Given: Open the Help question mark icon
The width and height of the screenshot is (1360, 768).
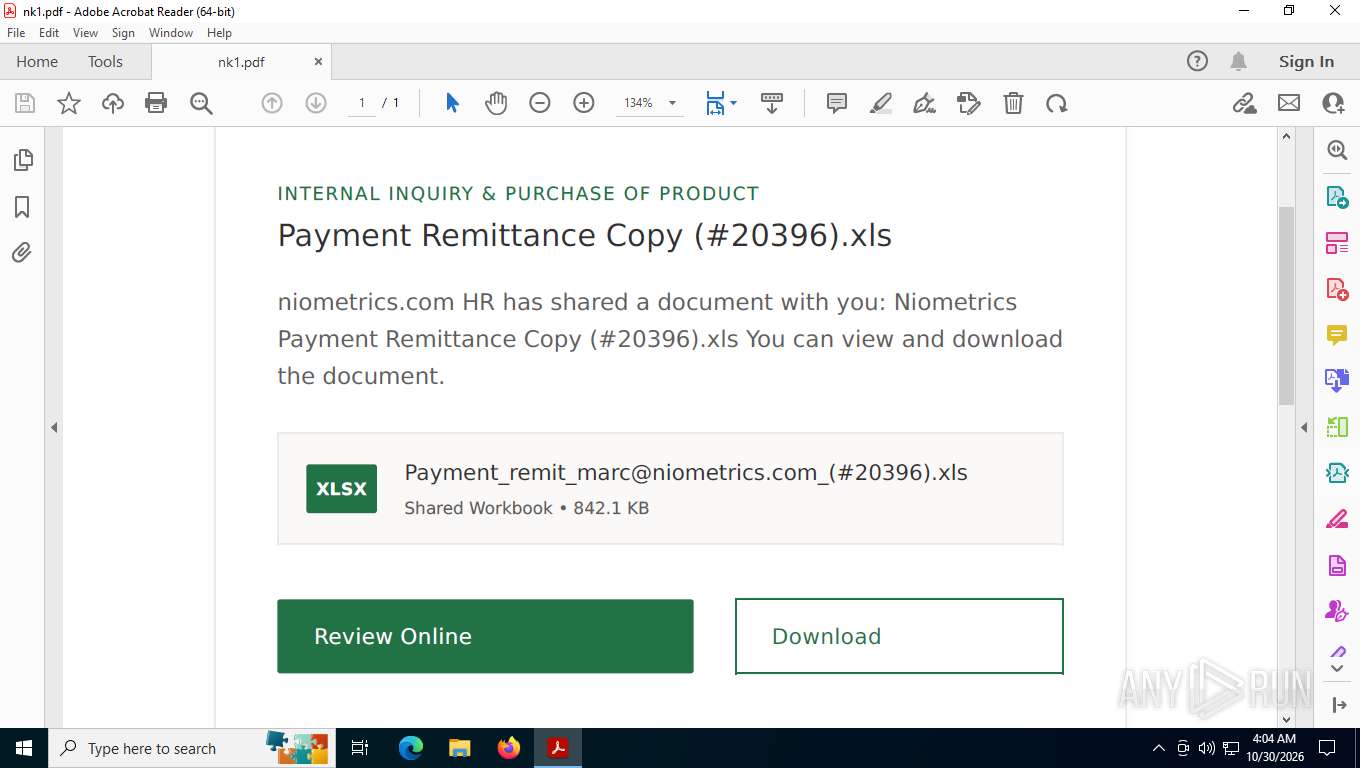Looking at the screenshot, I should point(1197,61).
